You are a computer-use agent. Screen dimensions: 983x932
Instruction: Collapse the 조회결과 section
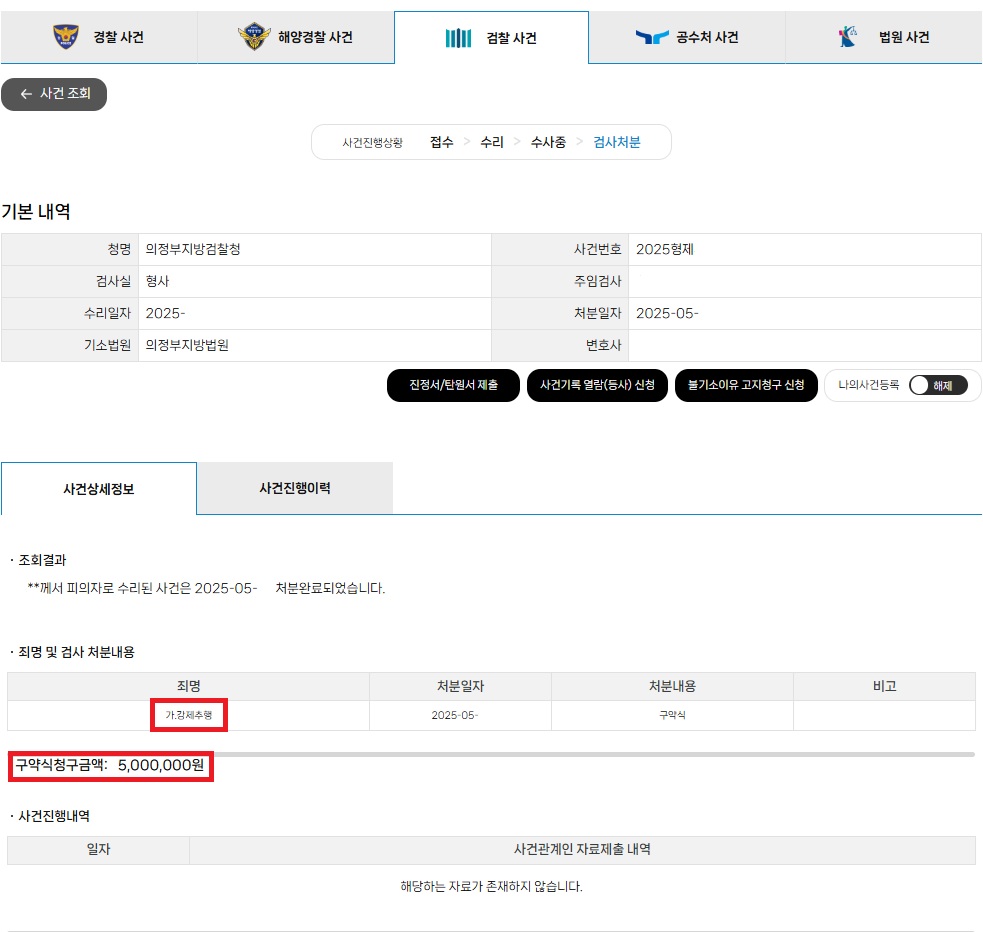43,561
